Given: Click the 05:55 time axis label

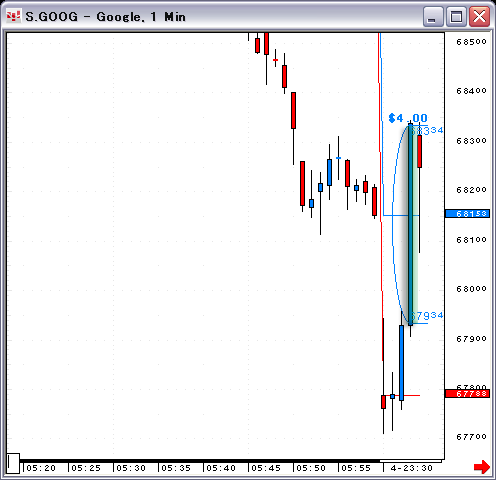Looking at the screenshot, I should pos(356,468).
